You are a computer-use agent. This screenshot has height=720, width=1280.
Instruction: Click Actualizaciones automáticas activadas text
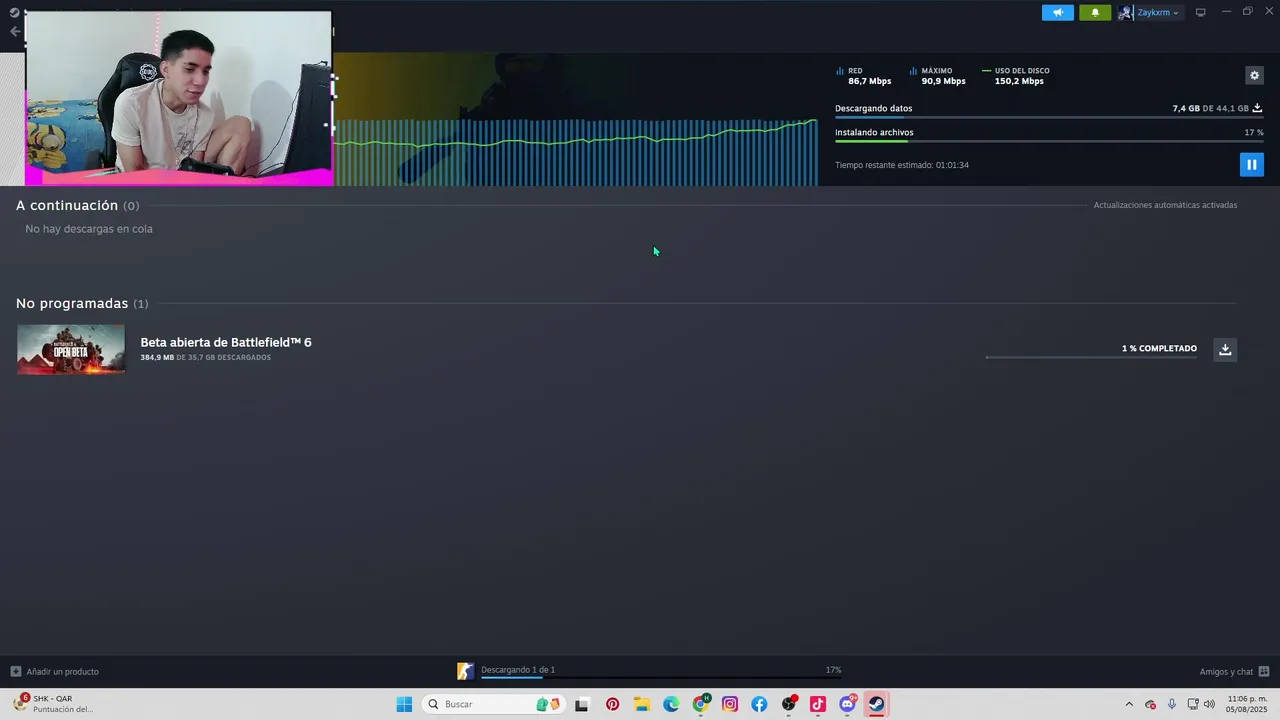click(1165, 205)
